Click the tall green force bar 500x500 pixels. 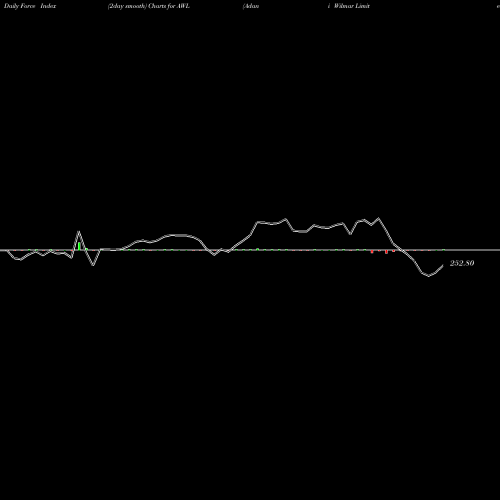click(79, 246)
